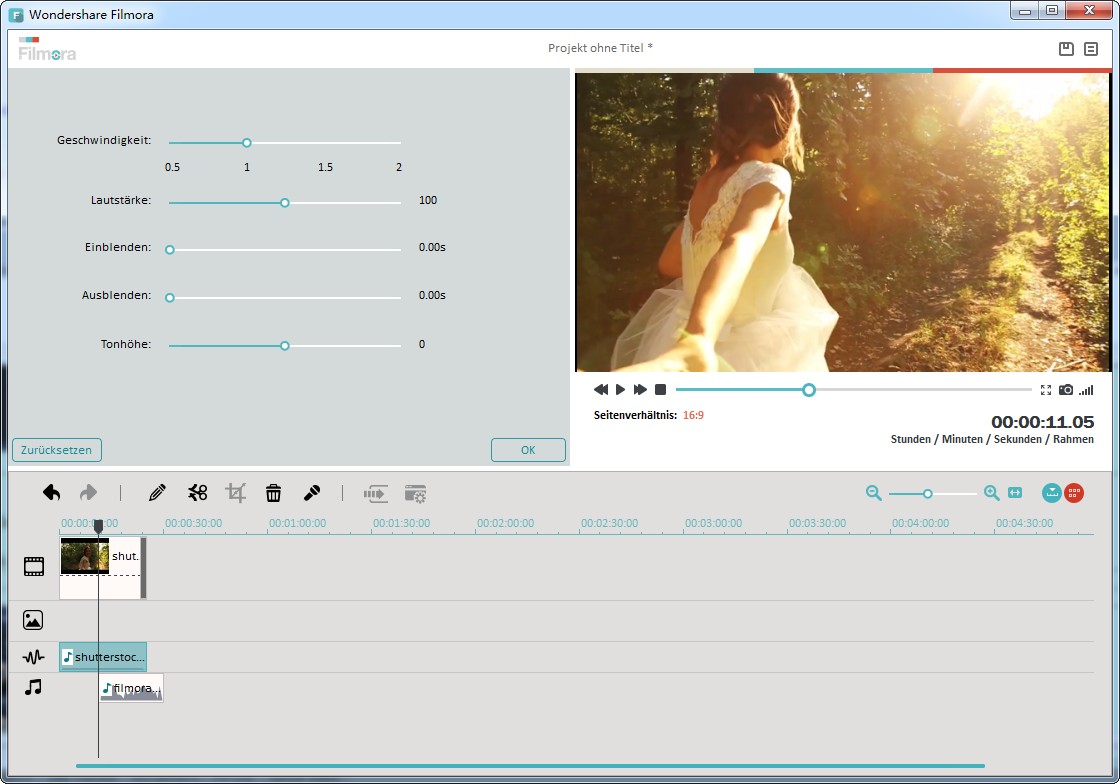1120x784 pixels.
Task: Toggle the red storyboard view button
Action: coord(1074,493)
